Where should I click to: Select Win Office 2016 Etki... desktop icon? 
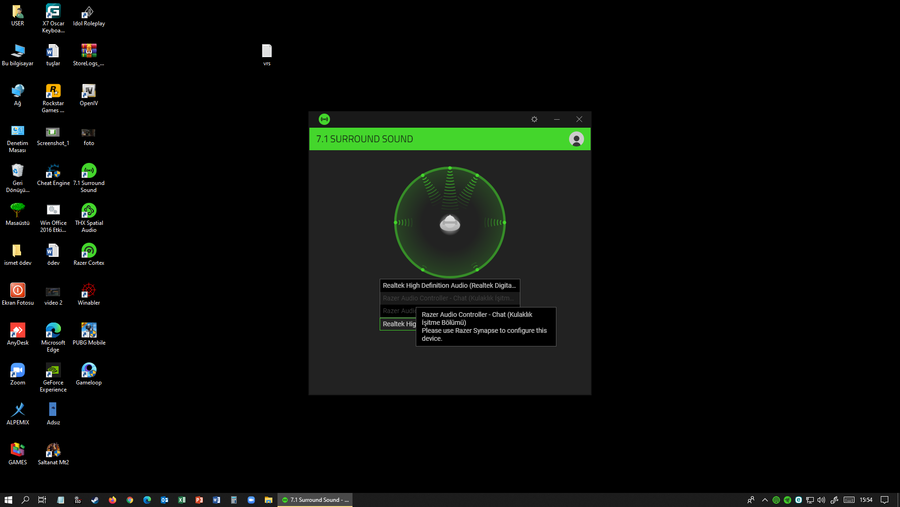coord(53,218)
